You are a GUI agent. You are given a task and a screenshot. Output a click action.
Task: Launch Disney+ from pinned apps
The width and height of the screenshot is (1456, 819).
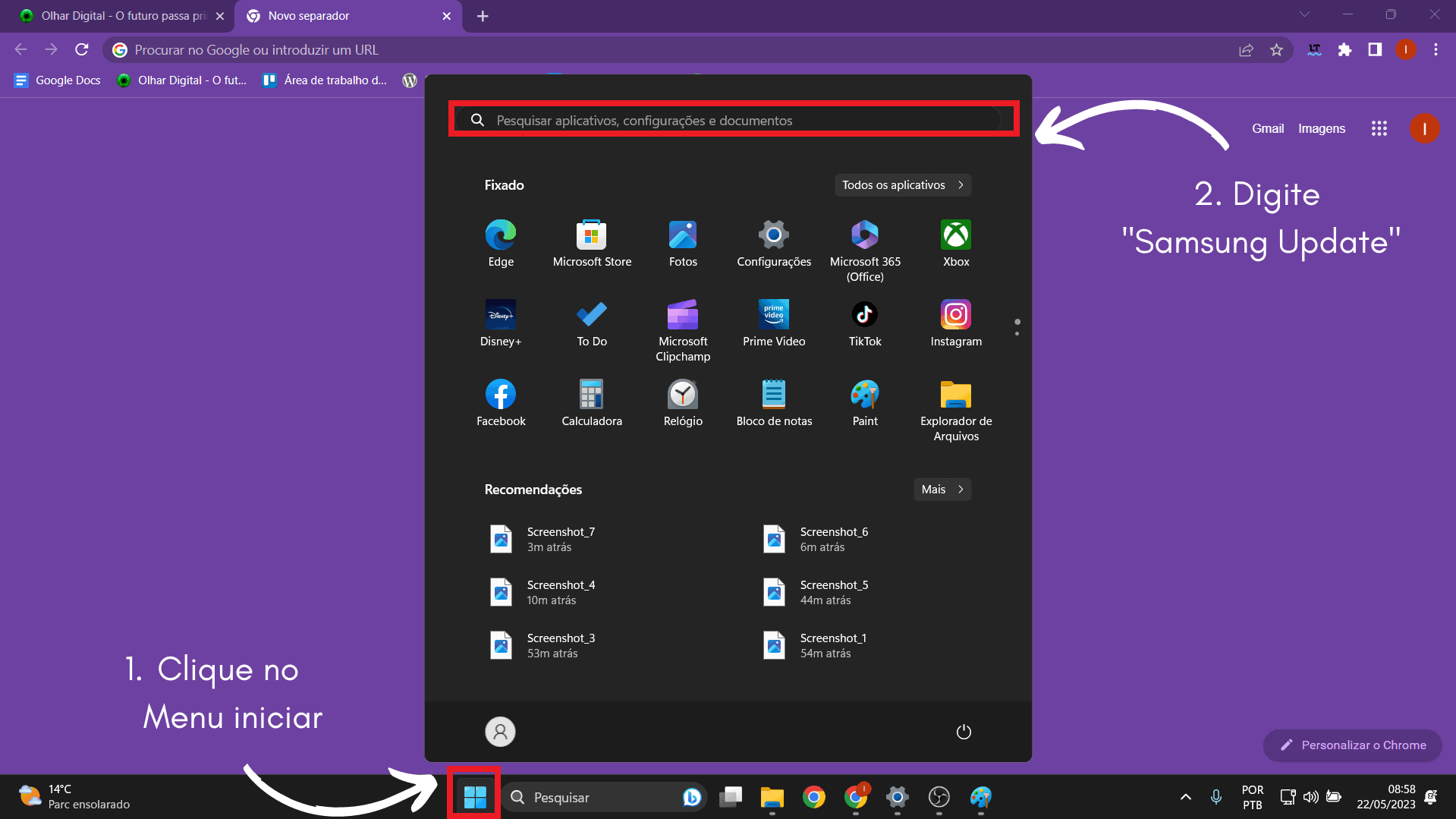pos(501,323)
